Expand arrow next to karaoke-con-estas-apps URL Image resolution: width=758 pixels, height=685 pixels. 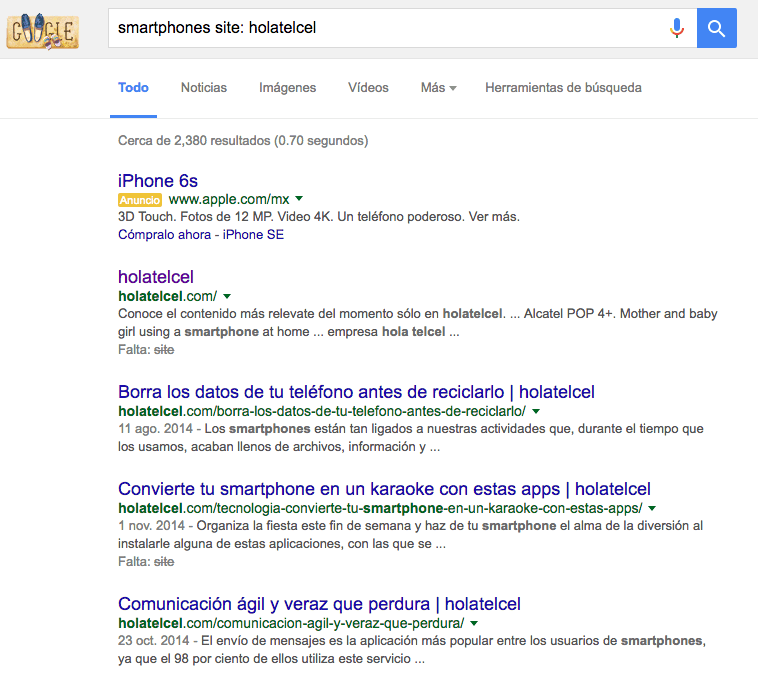652,508
